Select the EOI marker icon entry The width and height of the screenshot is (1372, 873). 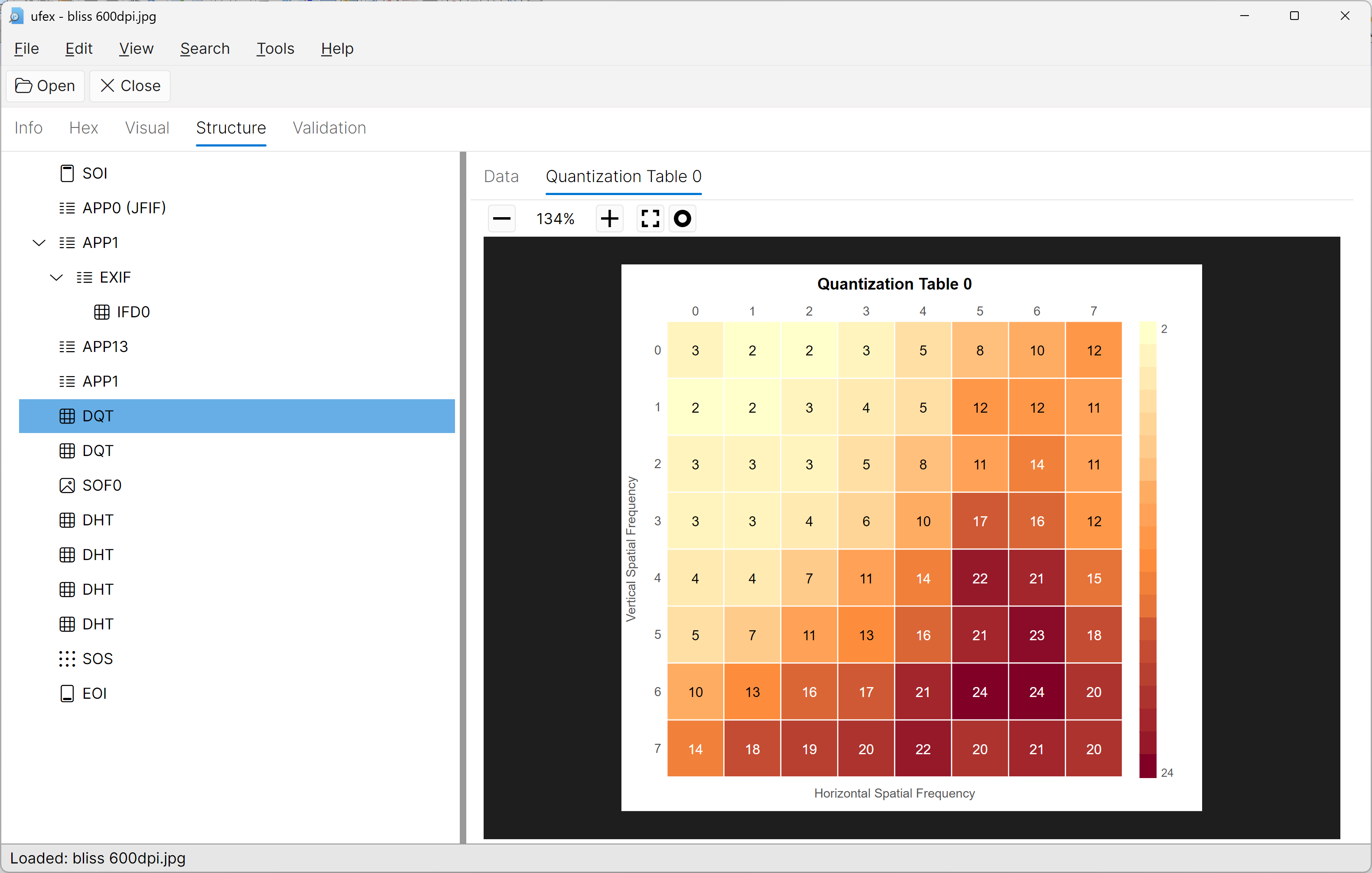(x=67, y=694)
